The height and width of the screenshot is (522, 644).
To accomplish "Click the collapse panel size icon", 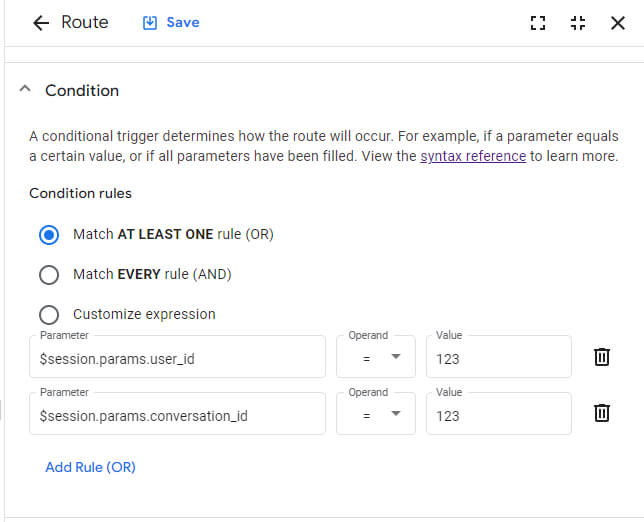I will pos(578,23).
